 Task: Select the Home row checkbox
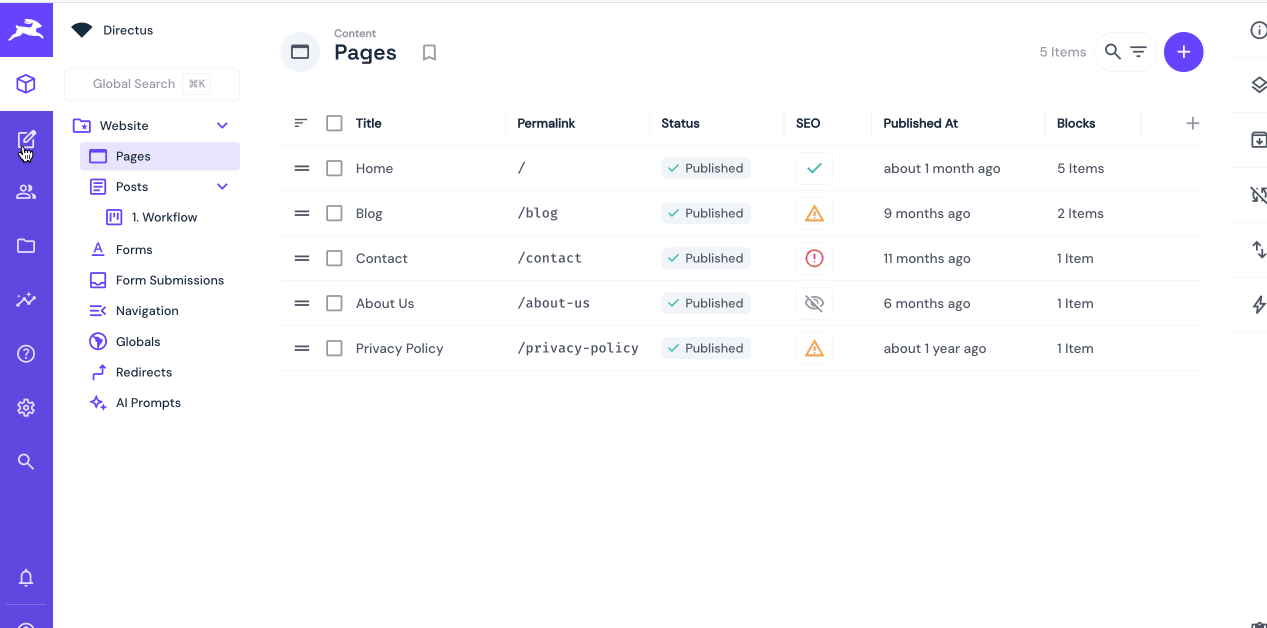[x=334, y=168]
